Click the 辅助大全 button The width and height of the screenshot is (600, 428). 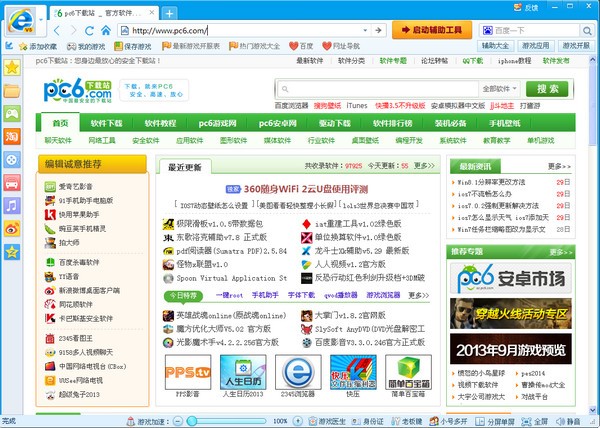tap(495, 46)
